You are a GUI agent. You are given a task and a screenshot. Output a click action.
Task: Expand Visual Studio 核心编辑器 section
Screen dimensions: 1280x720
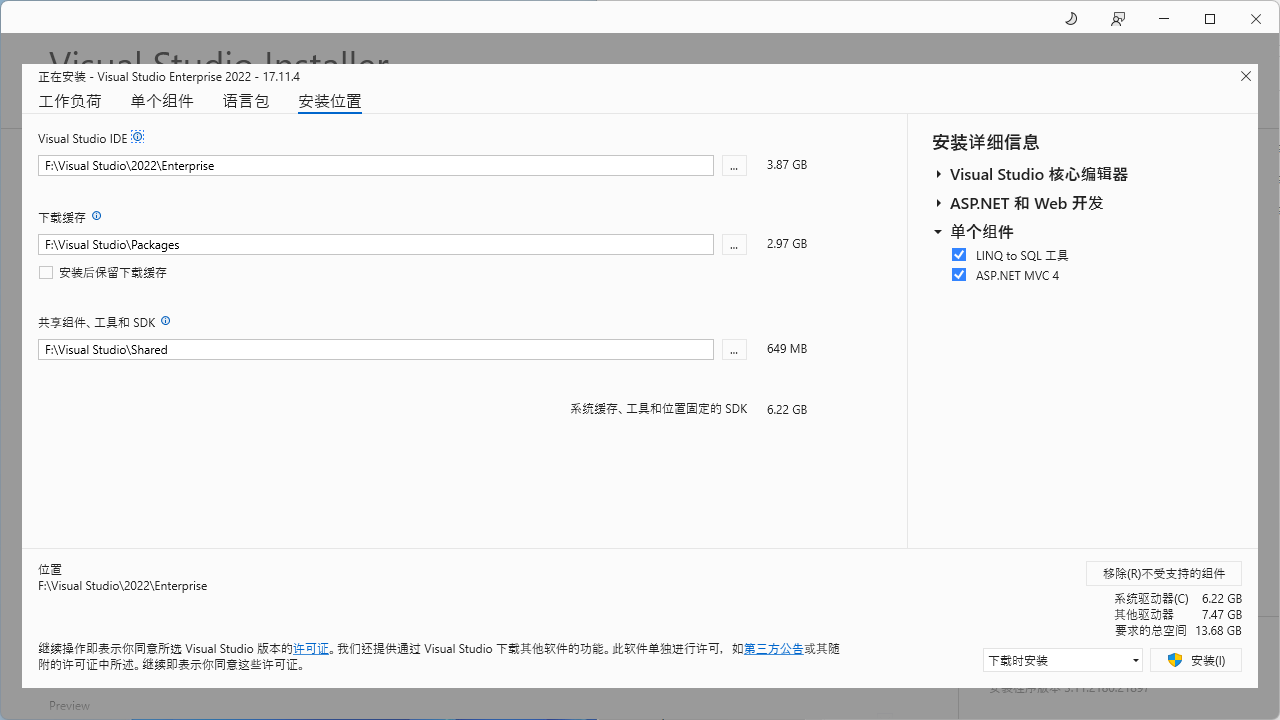(x=939, y=174)
